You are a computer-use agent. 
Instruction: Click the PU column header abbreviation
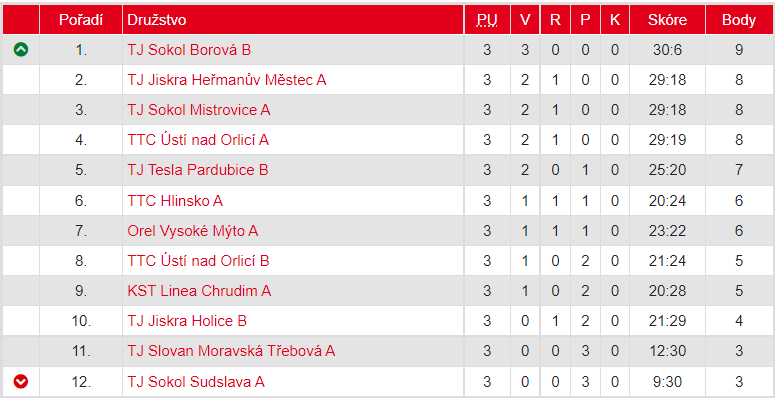(x=487, y=20)
